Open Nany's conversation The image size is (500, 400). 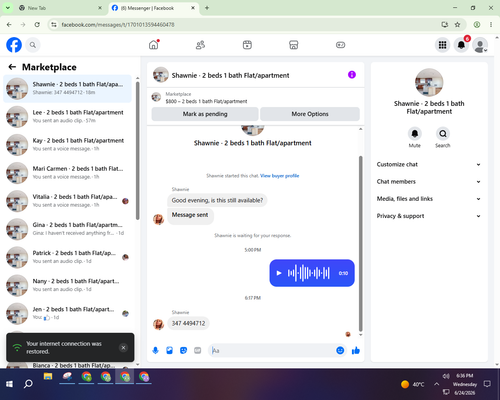[67, 285]
